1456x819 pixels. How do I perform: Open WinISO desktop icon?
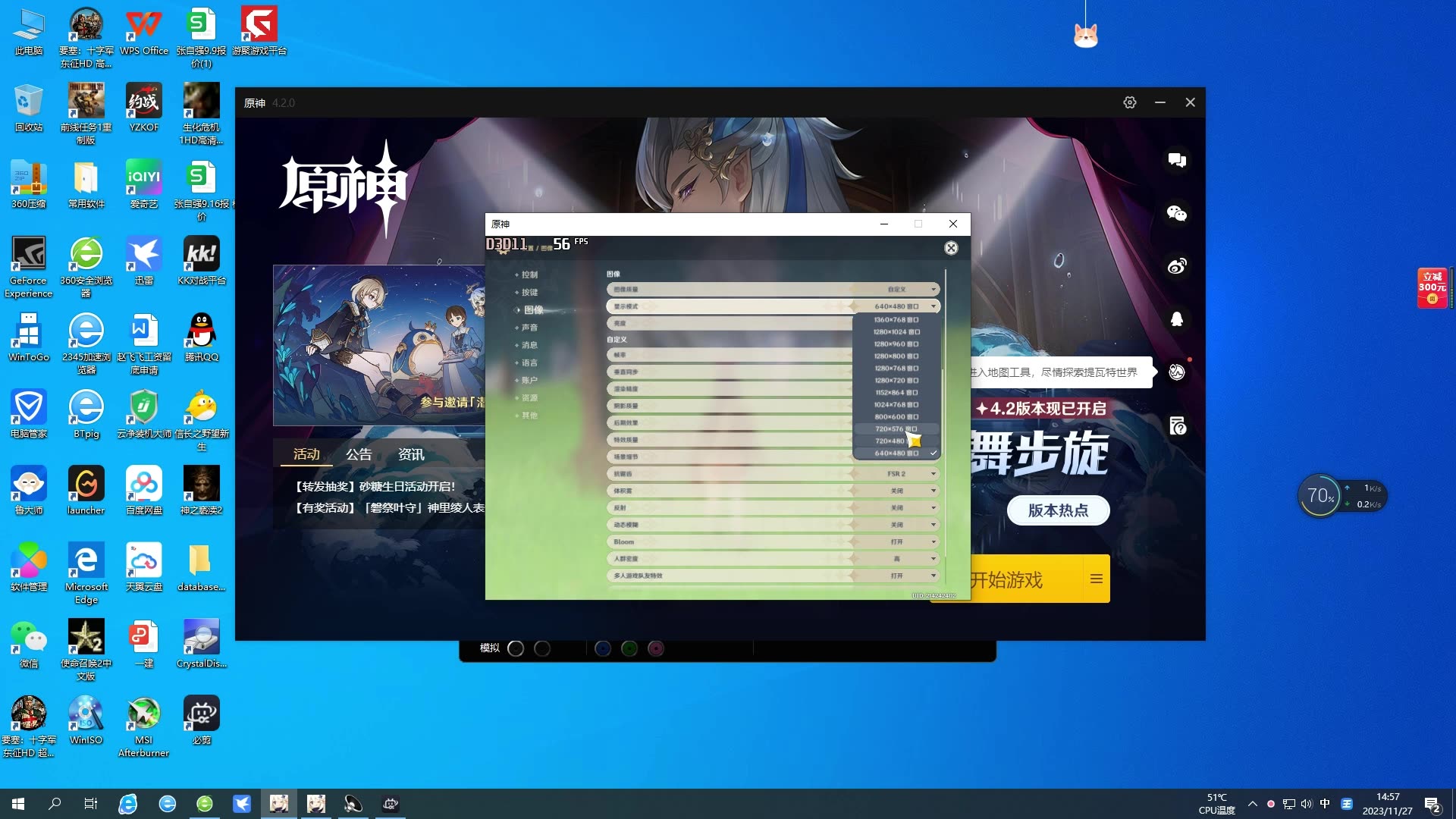[x=86, y=720]
